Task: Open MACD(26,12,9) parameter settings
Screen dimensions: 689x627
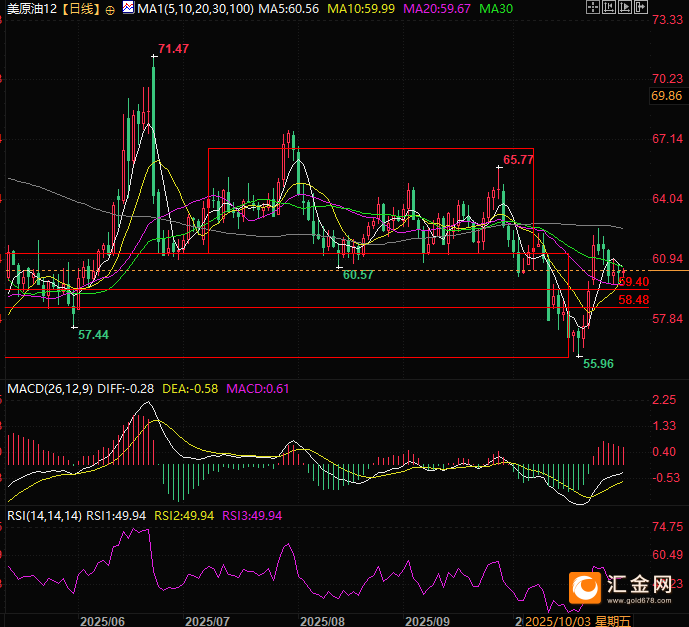Action: click(x=49, y=388)
